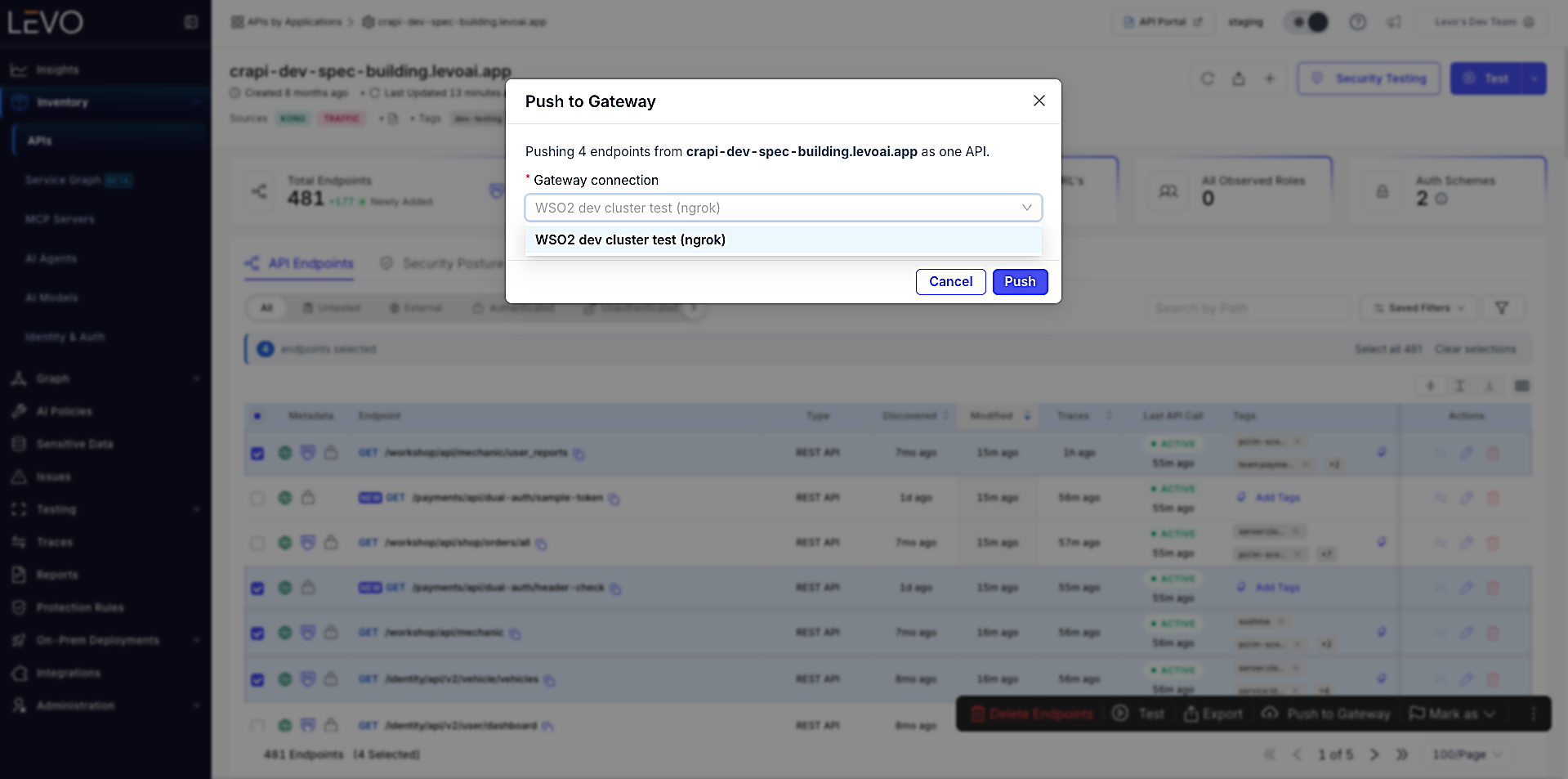Screen dimensions: 1568x779
Task: Select WSO2 dev cluster test (ngrok) option
Action: [x=783, y=240]
